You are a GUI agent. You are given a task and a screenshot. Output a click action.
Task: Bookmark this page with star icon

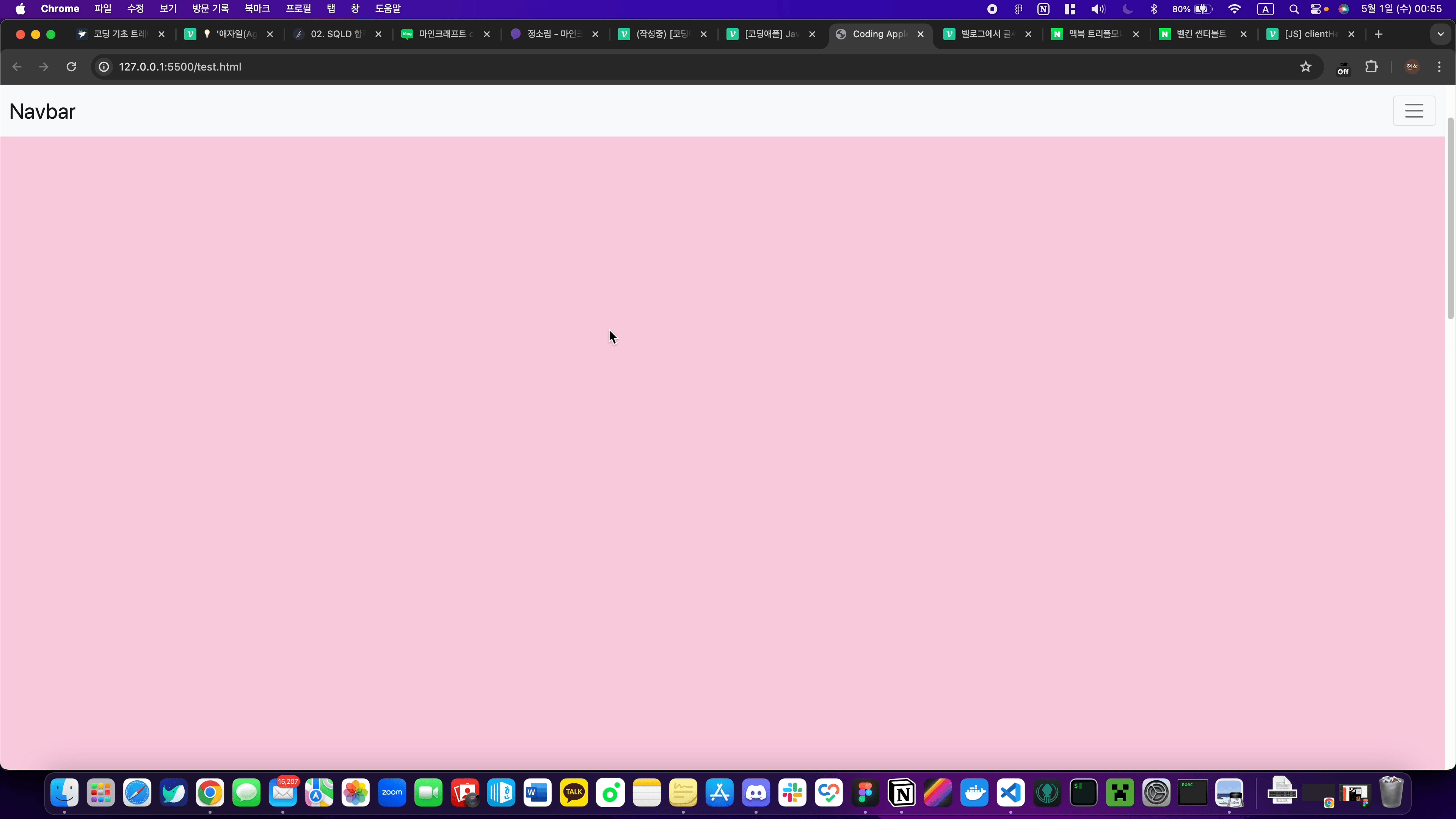point(1305,67)
